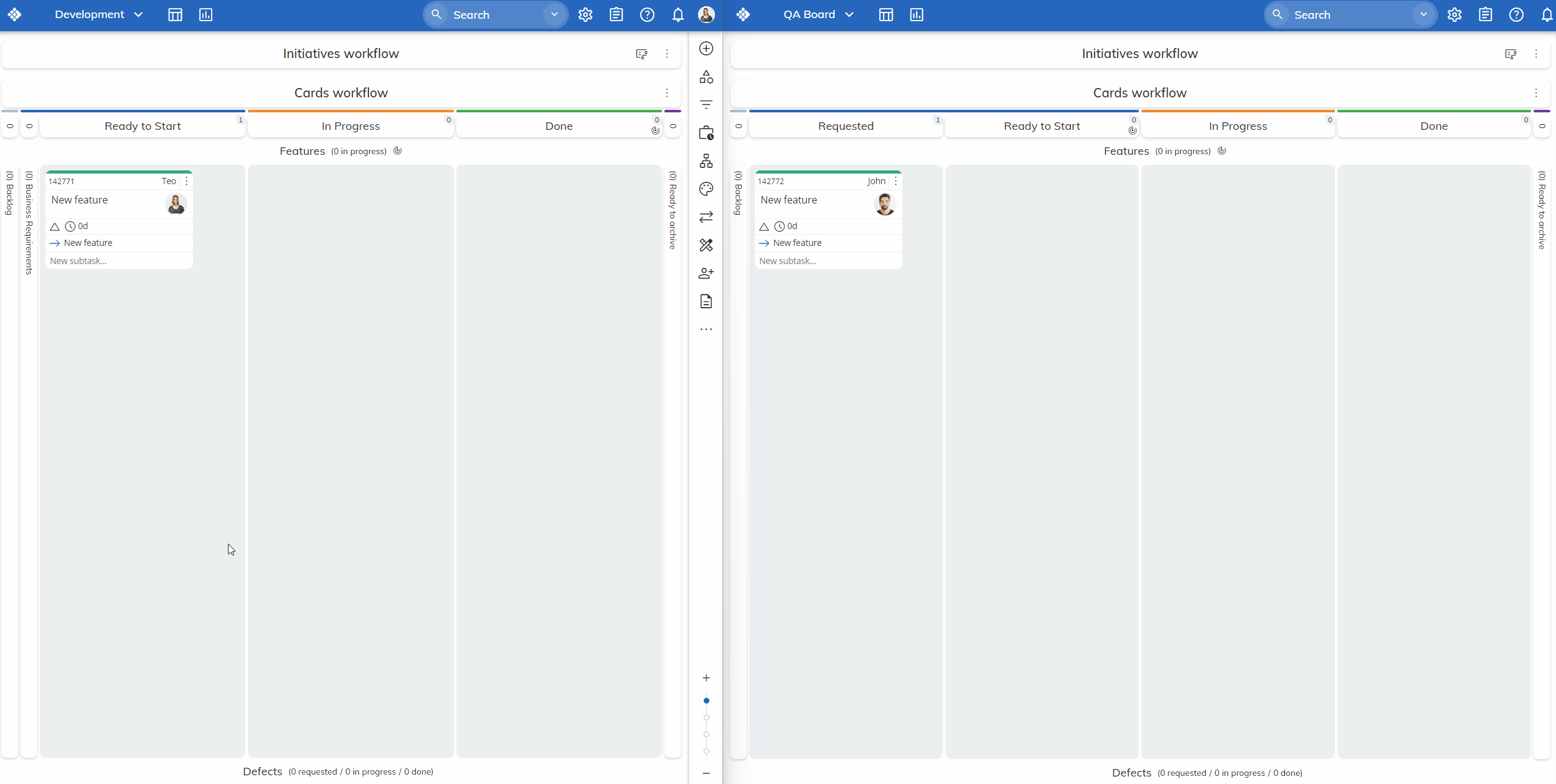Open the New feature link on John's card
Image resolution: width=1556 pixels, height=784 pixels.
797,243
